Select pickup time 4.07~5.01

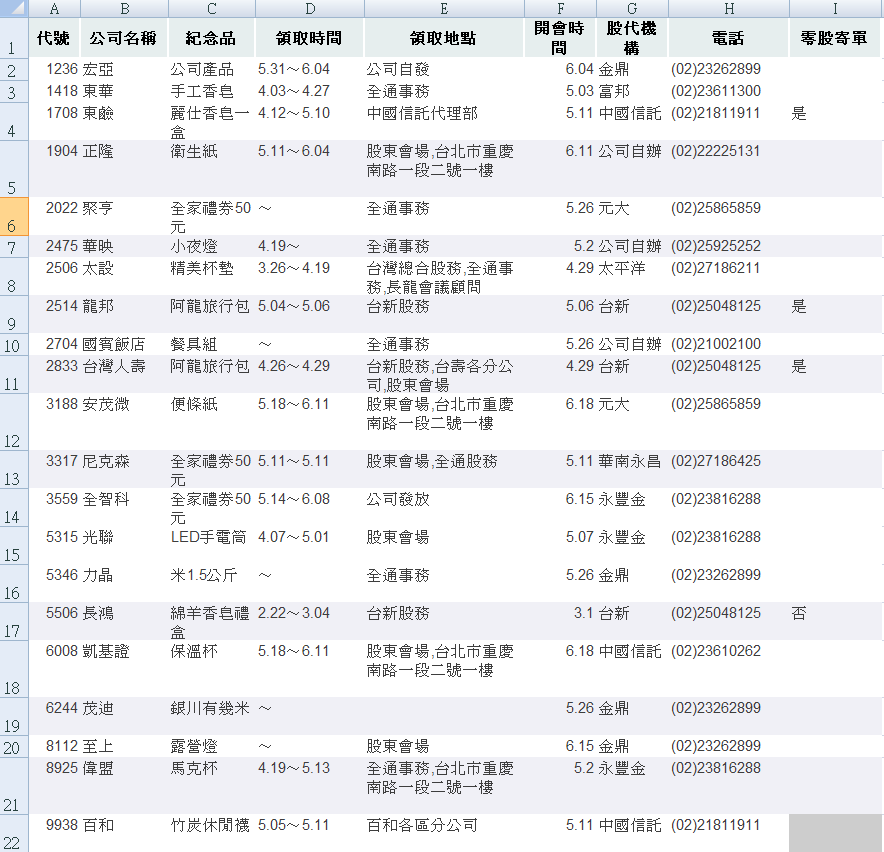[310, 545]
